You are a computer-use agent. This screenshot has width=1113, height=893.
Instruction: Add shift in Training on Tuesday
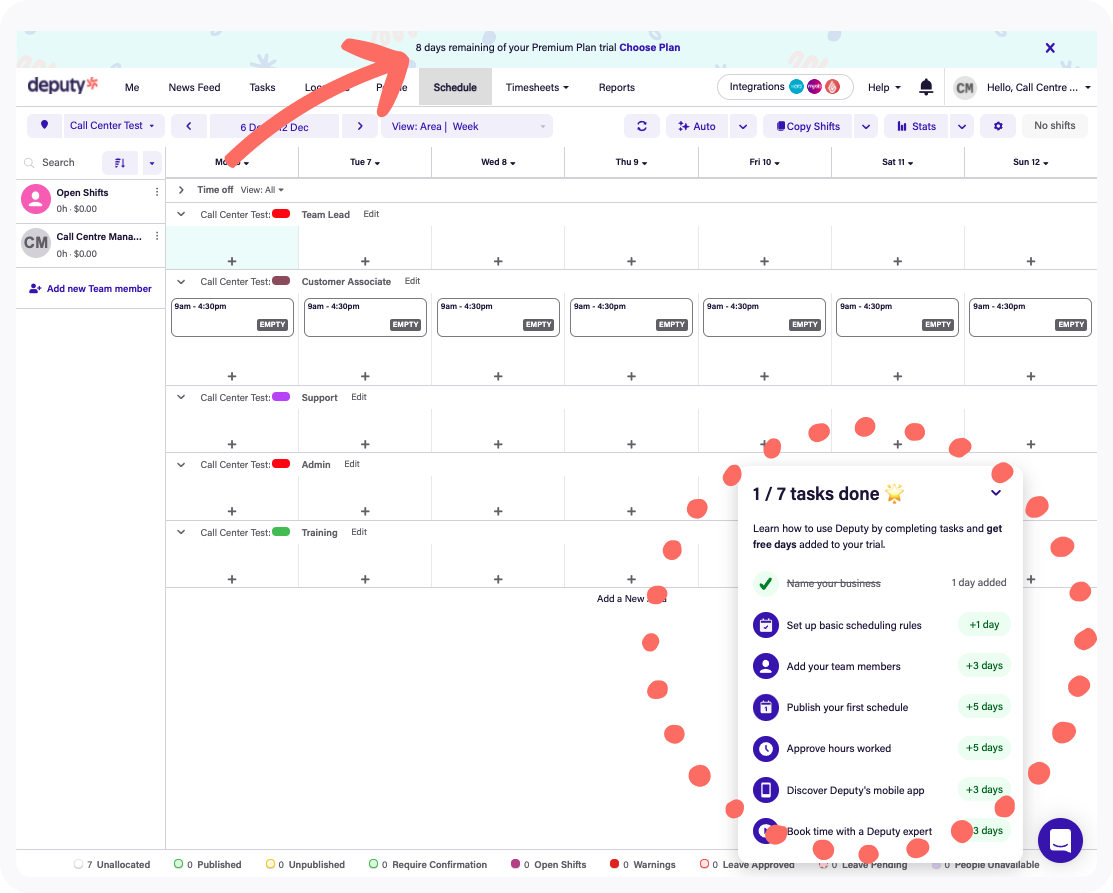[365, 579]
